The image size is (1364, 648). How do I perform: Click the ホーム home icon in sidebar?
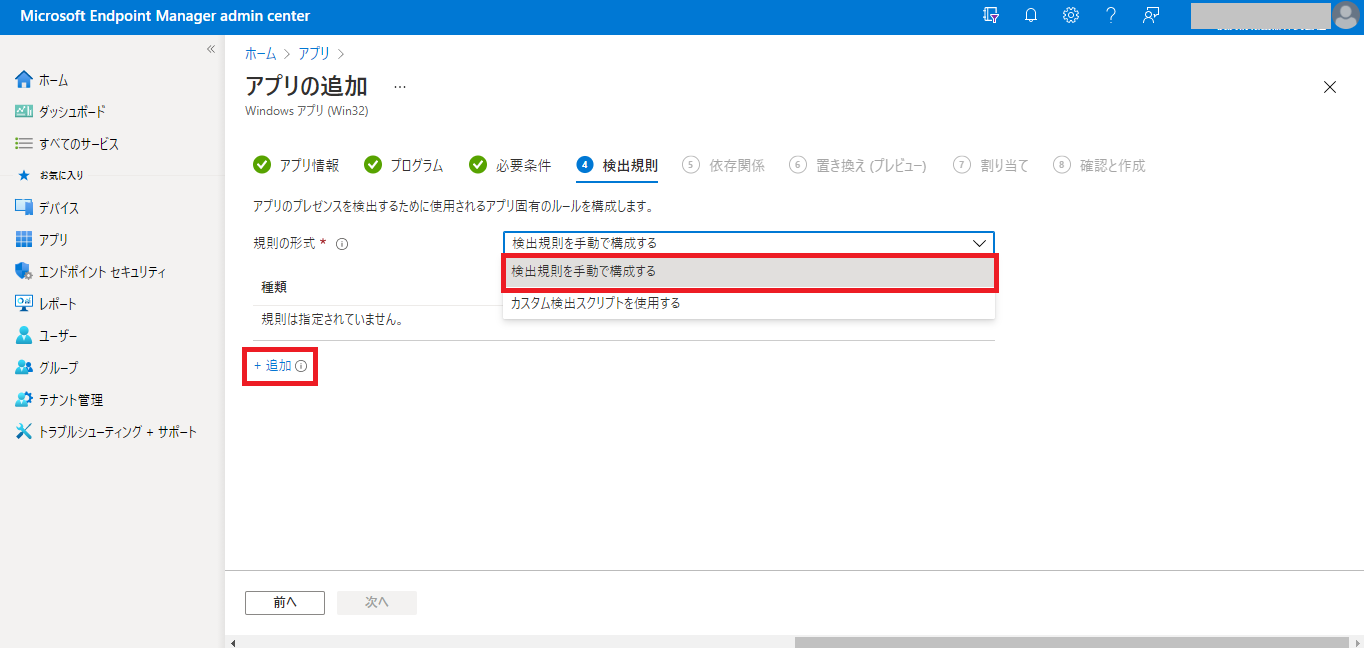click(x=24, y=80)
